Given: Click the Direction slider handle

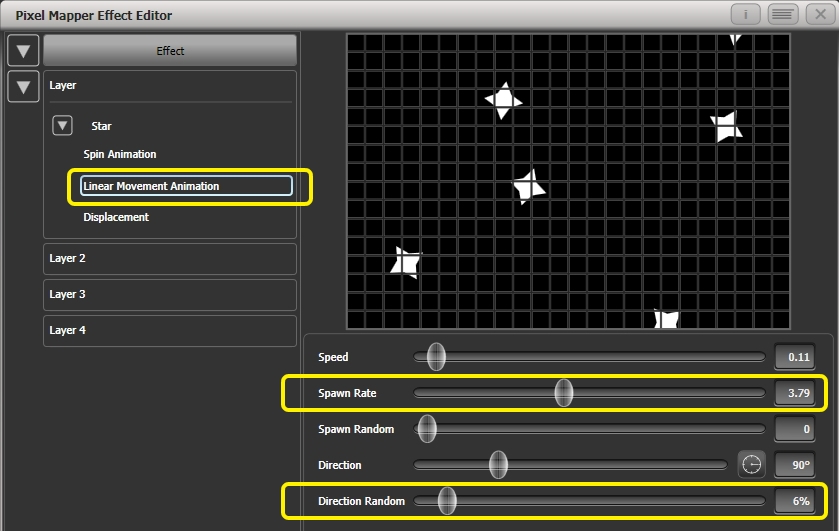Looking at the screenshot, I should pos(498,465).
